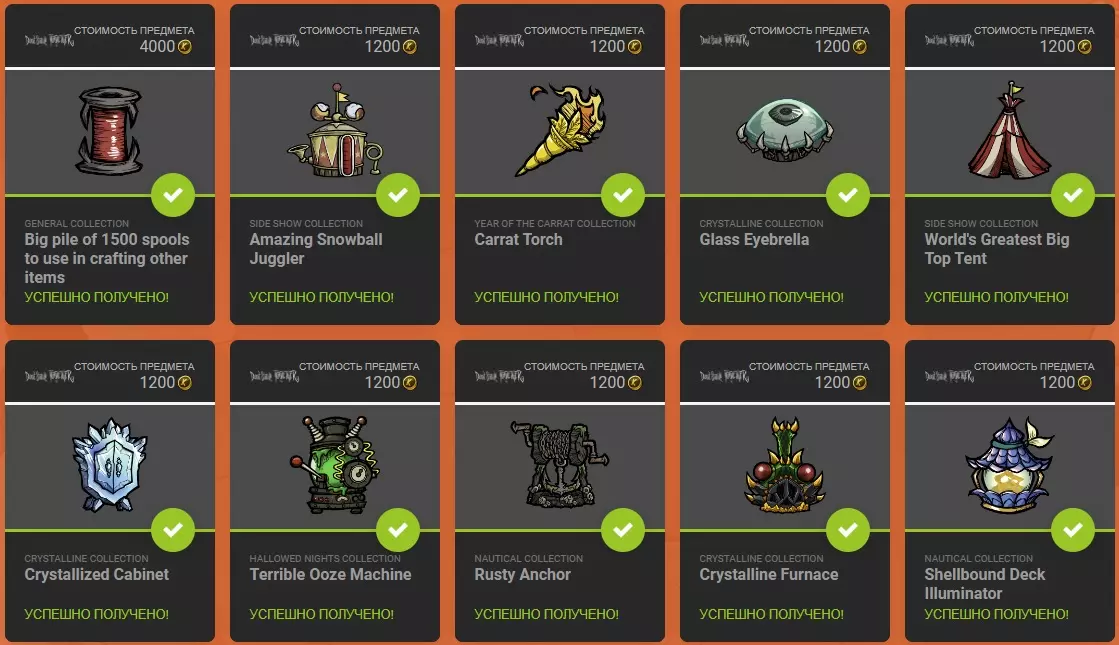This screenshot has width=1119, height=645.
Task: Open the Rusty Anchor item image
Action: [560, 465]
